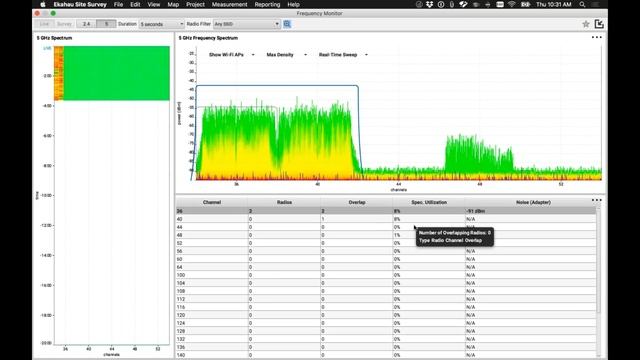
Task: Sort table by Noise (Adapter) column header
Action: (x=533, y=202)
